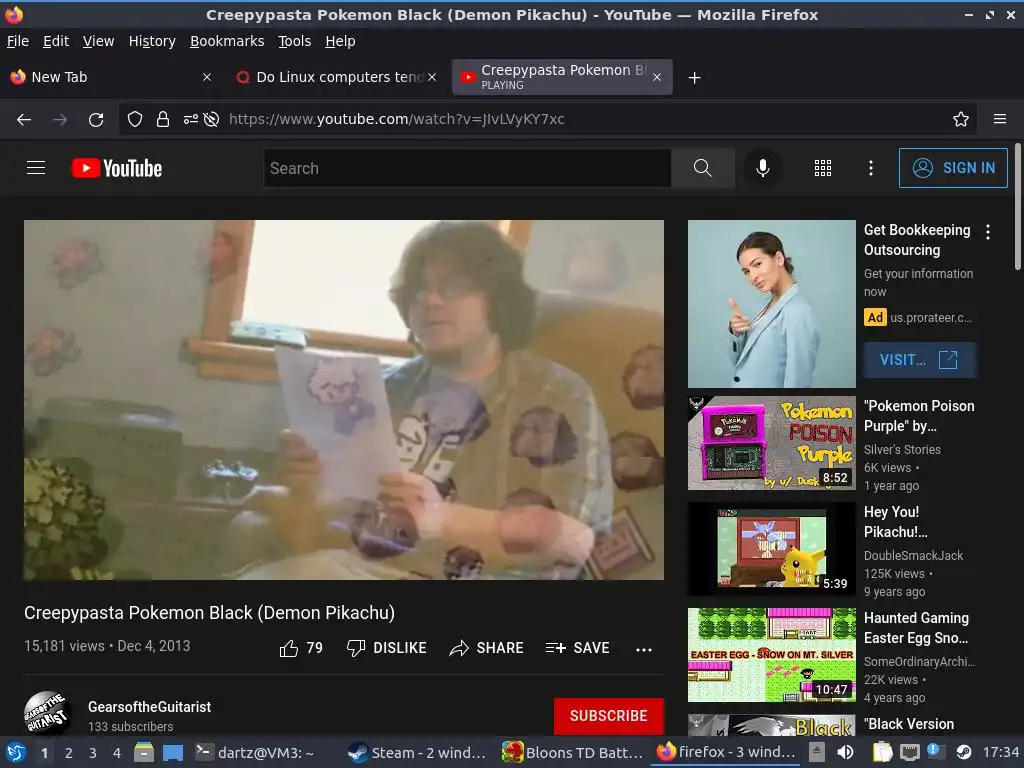Open GearsoftheGuitarist channel name link
This screenshot has width=1024, height=768.
150,707
